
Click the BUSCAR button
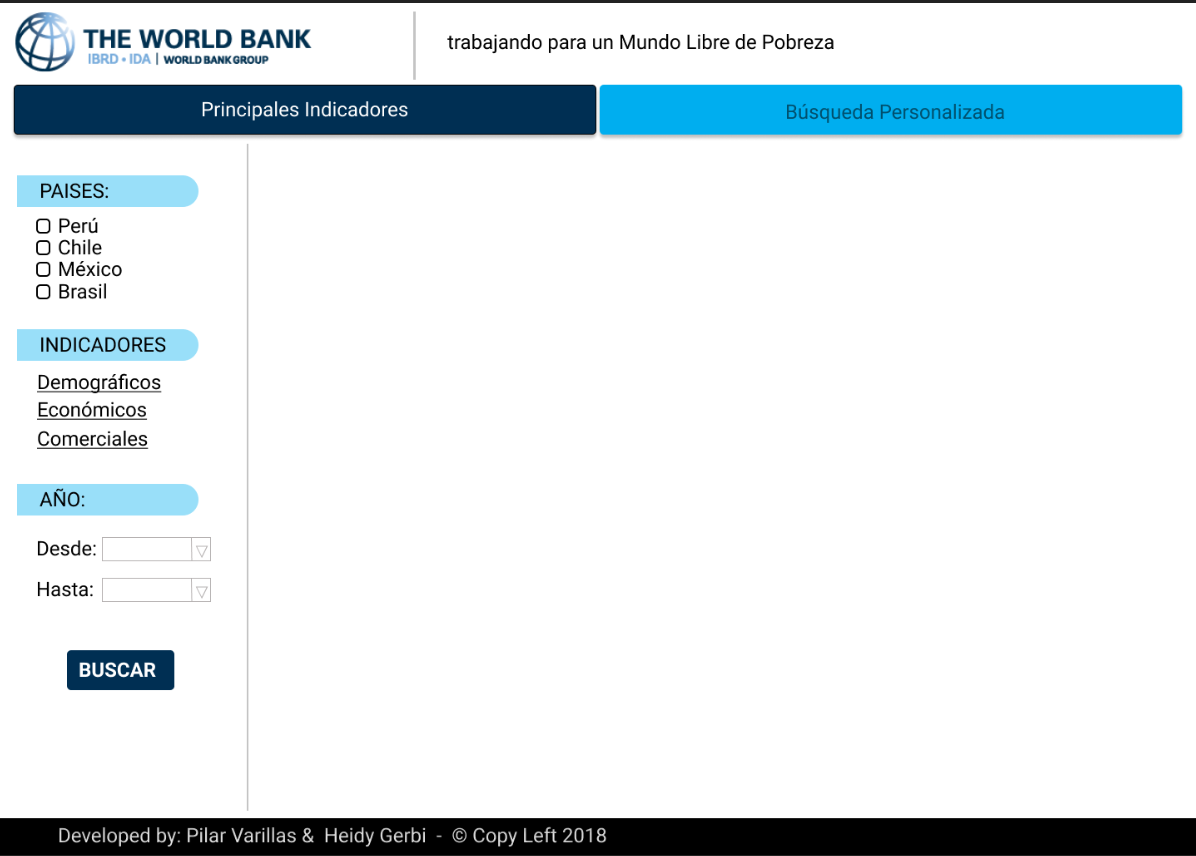coord(121,670)
